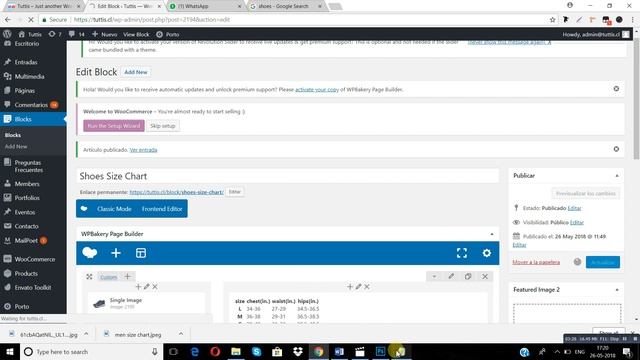The width and height of the screenshot is (640, 360).
Task: Bookmark this page with the star icon
Action: click(553, 20)
